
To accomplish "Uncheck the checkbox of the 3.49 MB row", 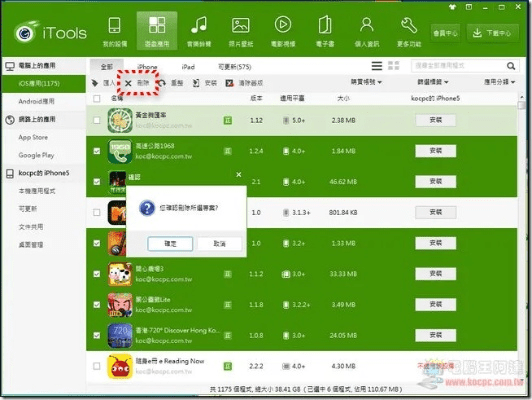I will pyautogui.click(x=97, y=305).
